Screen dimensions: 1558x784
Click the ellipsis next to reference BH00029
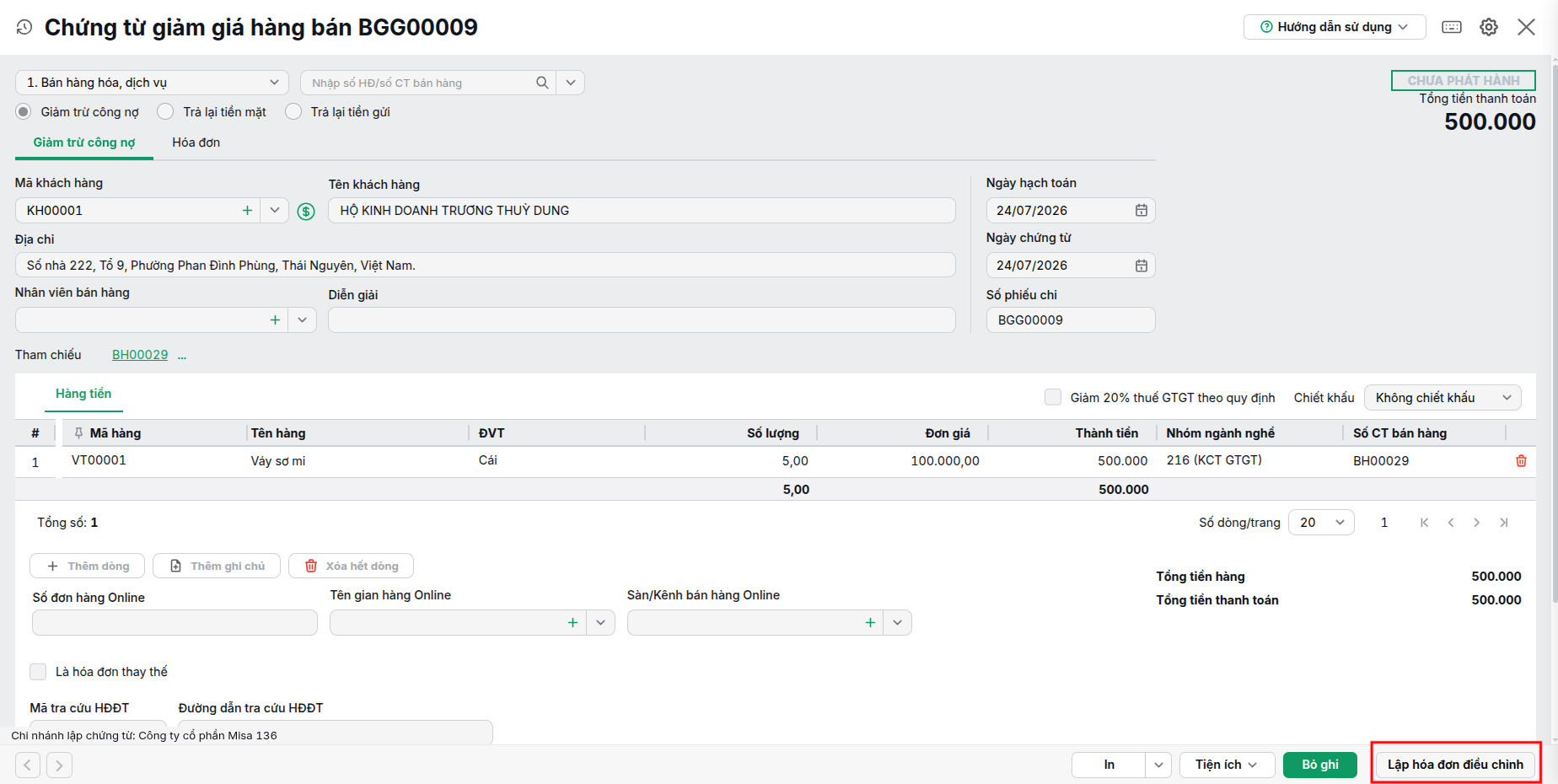click(x=182, y=356)
